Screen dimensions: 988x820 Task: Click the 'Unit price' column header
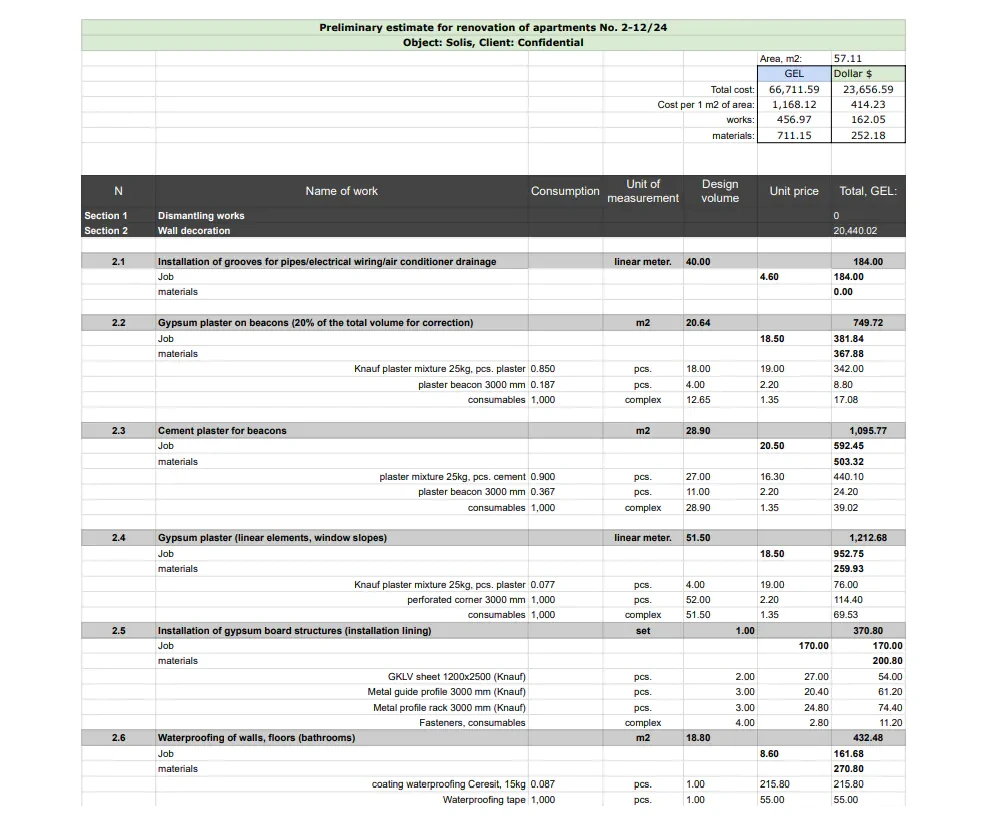point(793,191)
